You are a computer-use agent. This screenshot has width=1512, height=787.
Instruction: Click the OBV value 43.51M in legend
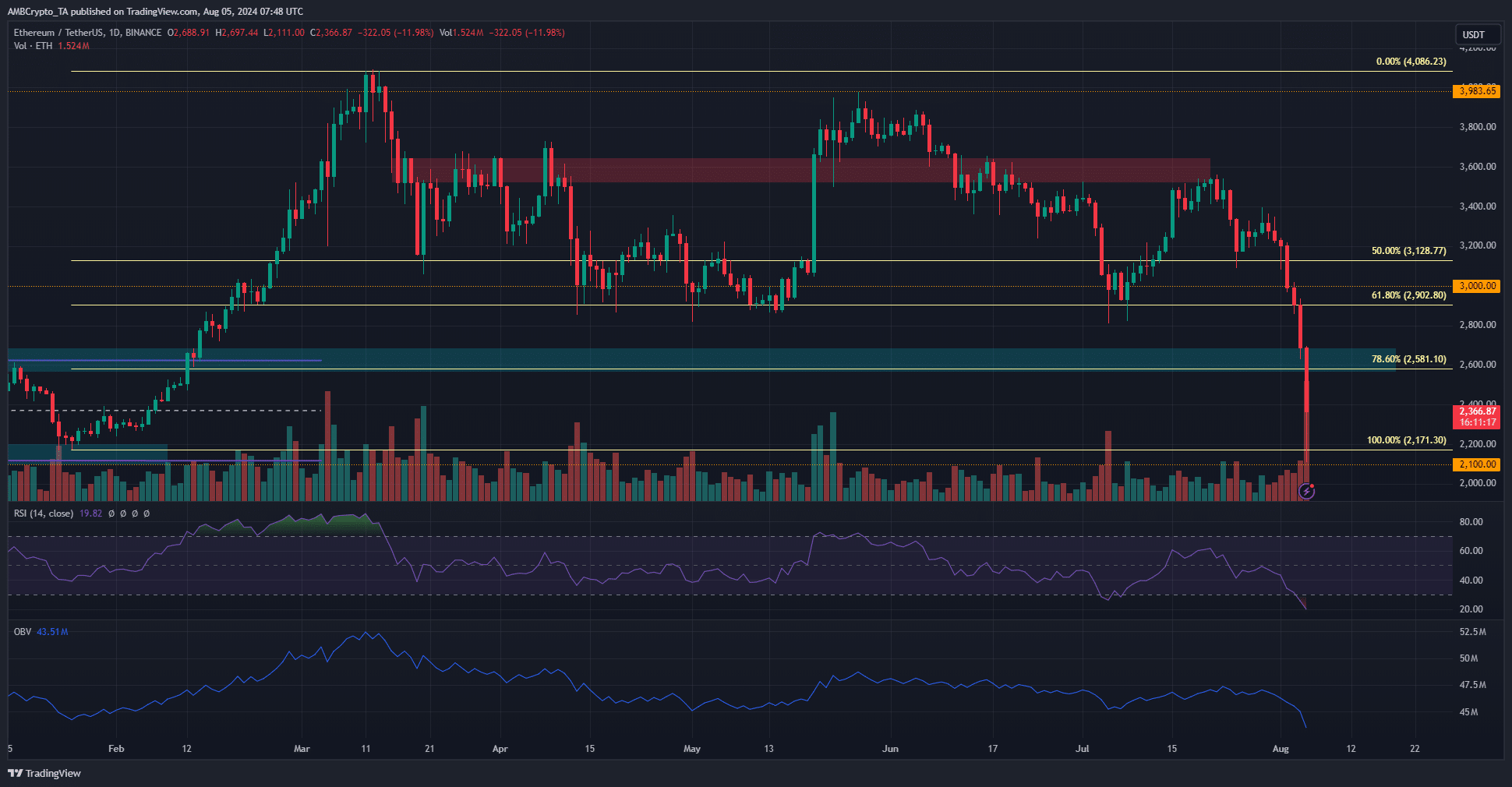[52, 632]
